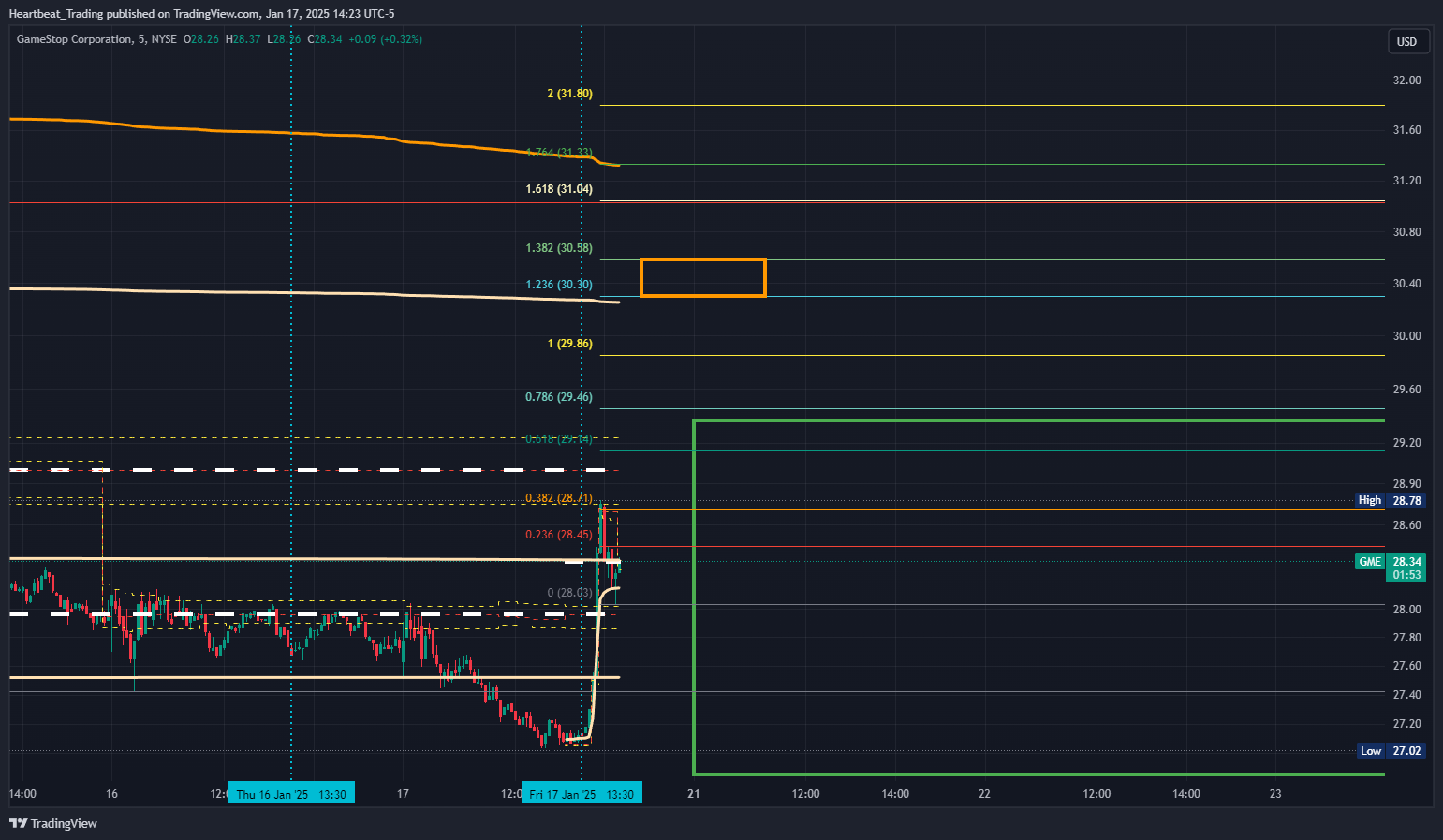Click the 01:53 bar countdown timer
Screen dimensions: 1443x840
tap(1406, 575)
